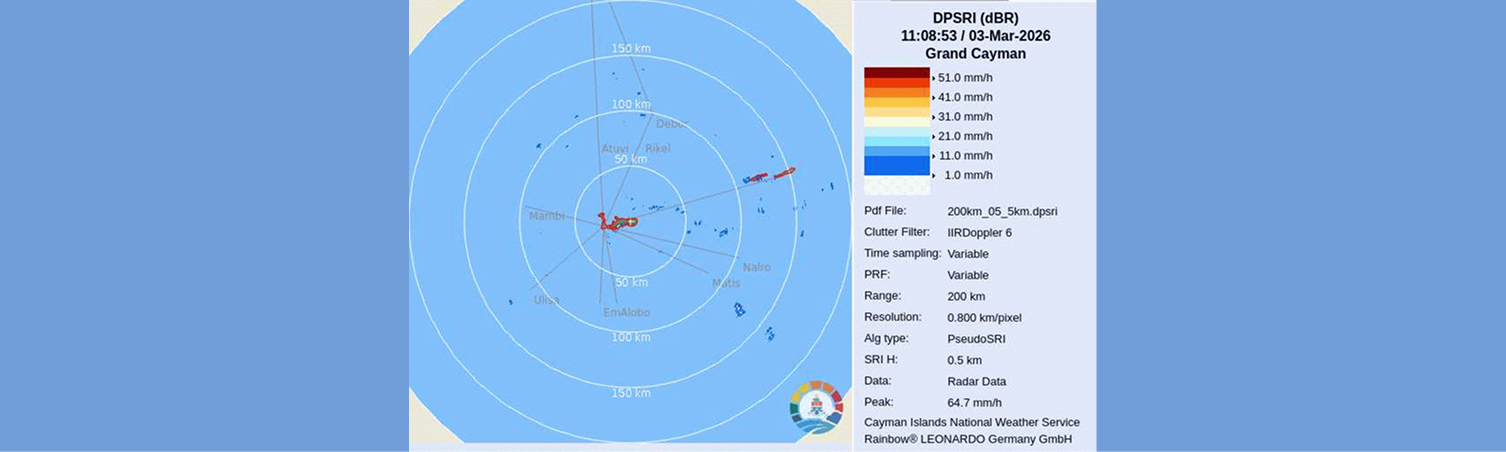Pick the Mambi waypoint on the map
Image resolution: width=1506 pixels, height=452 pixels.
546,216
